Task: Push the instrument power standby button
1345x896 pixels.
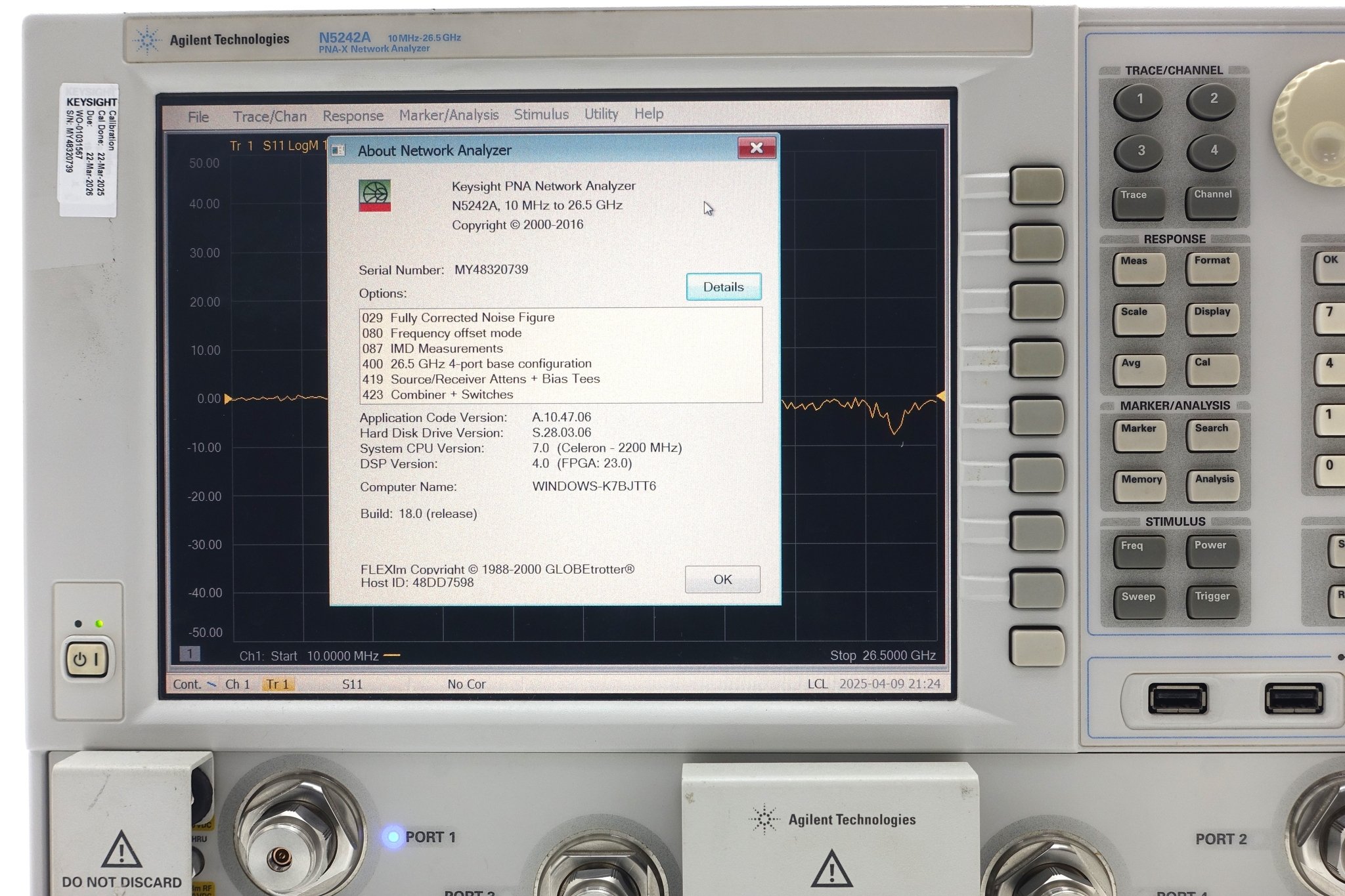Action: [x=86, y=659]
